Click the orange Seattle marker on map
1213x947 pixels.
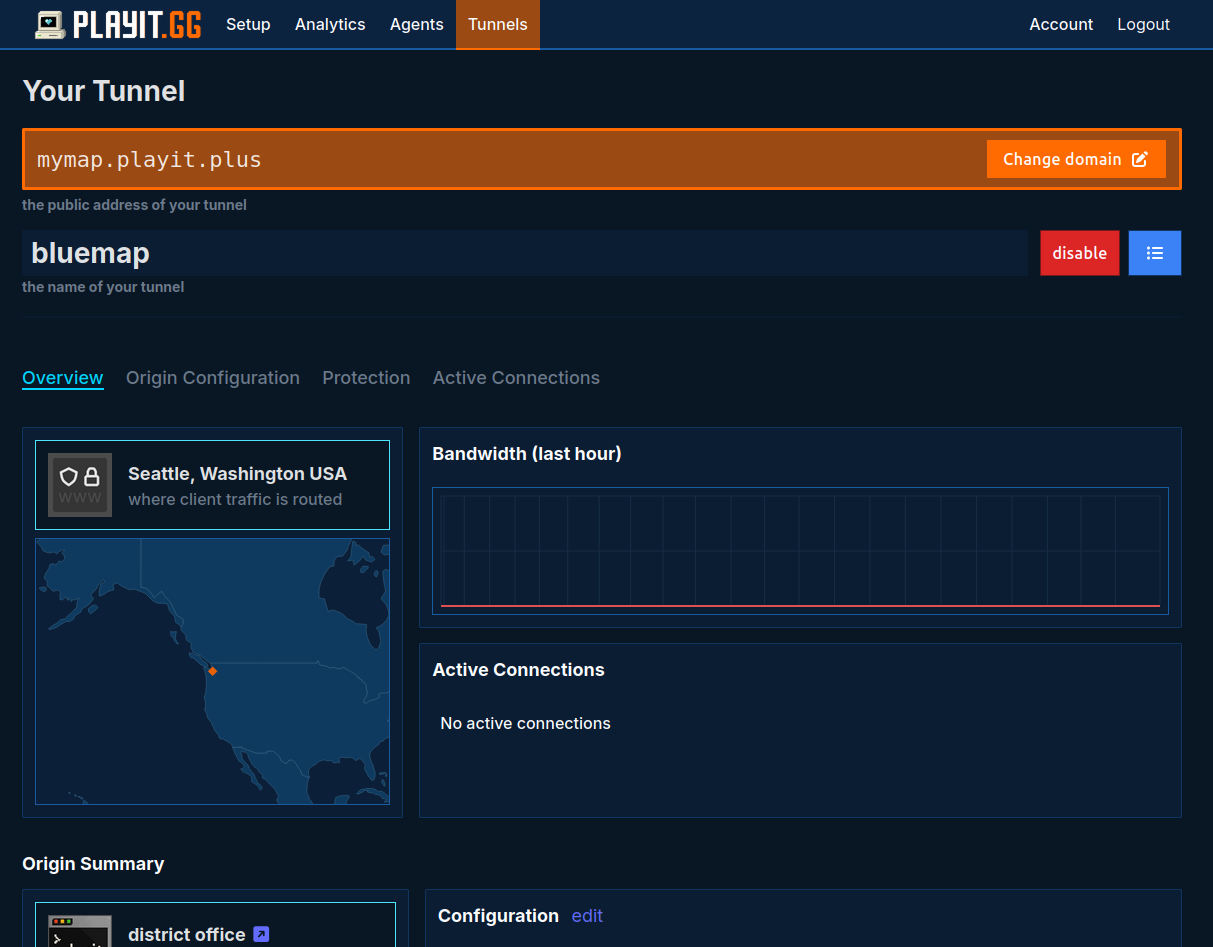tap(212, 671)
